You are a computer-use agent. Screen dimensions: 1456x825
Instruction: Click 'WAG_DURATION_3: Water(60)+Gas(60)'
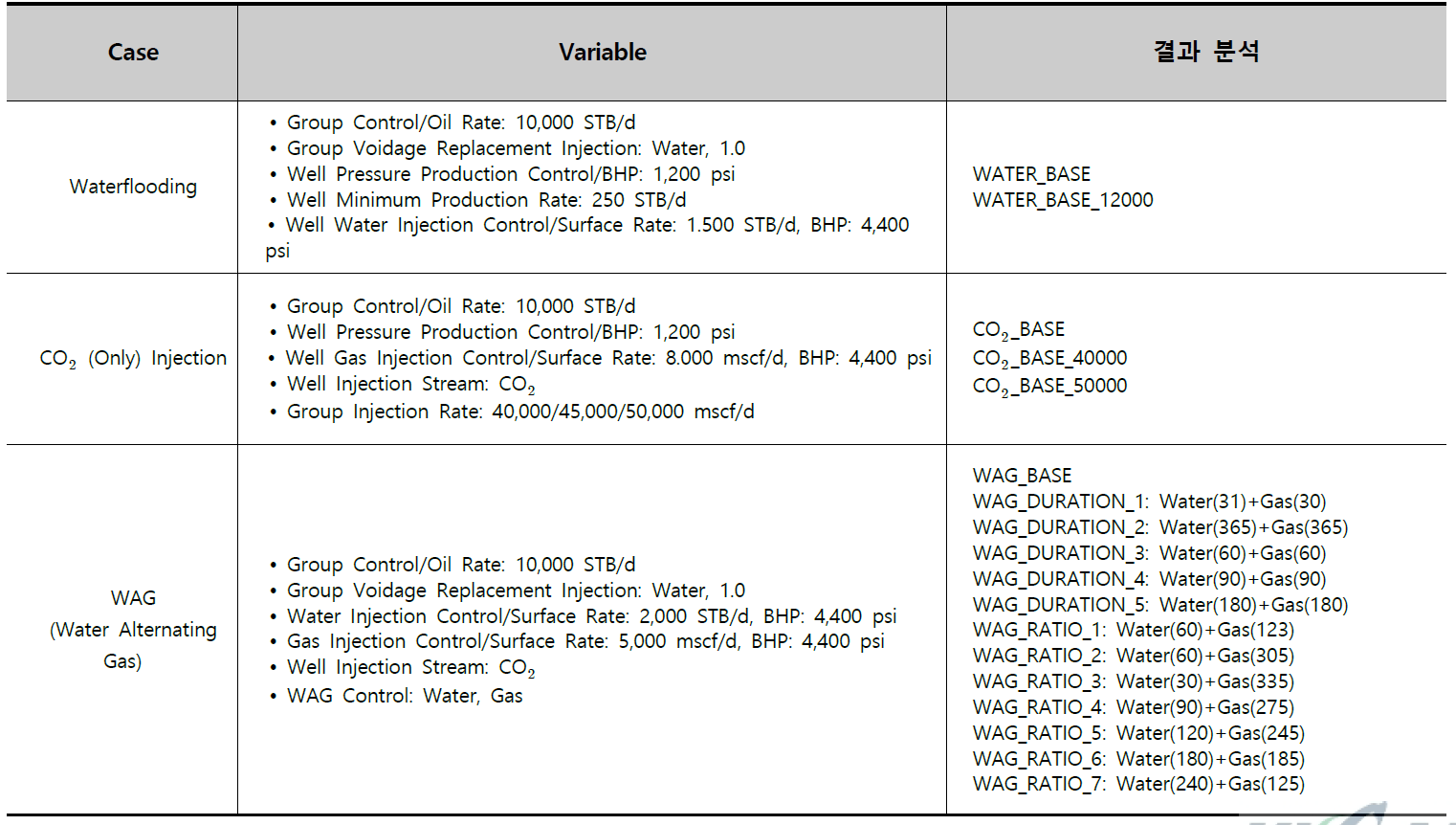[1149, 553]
